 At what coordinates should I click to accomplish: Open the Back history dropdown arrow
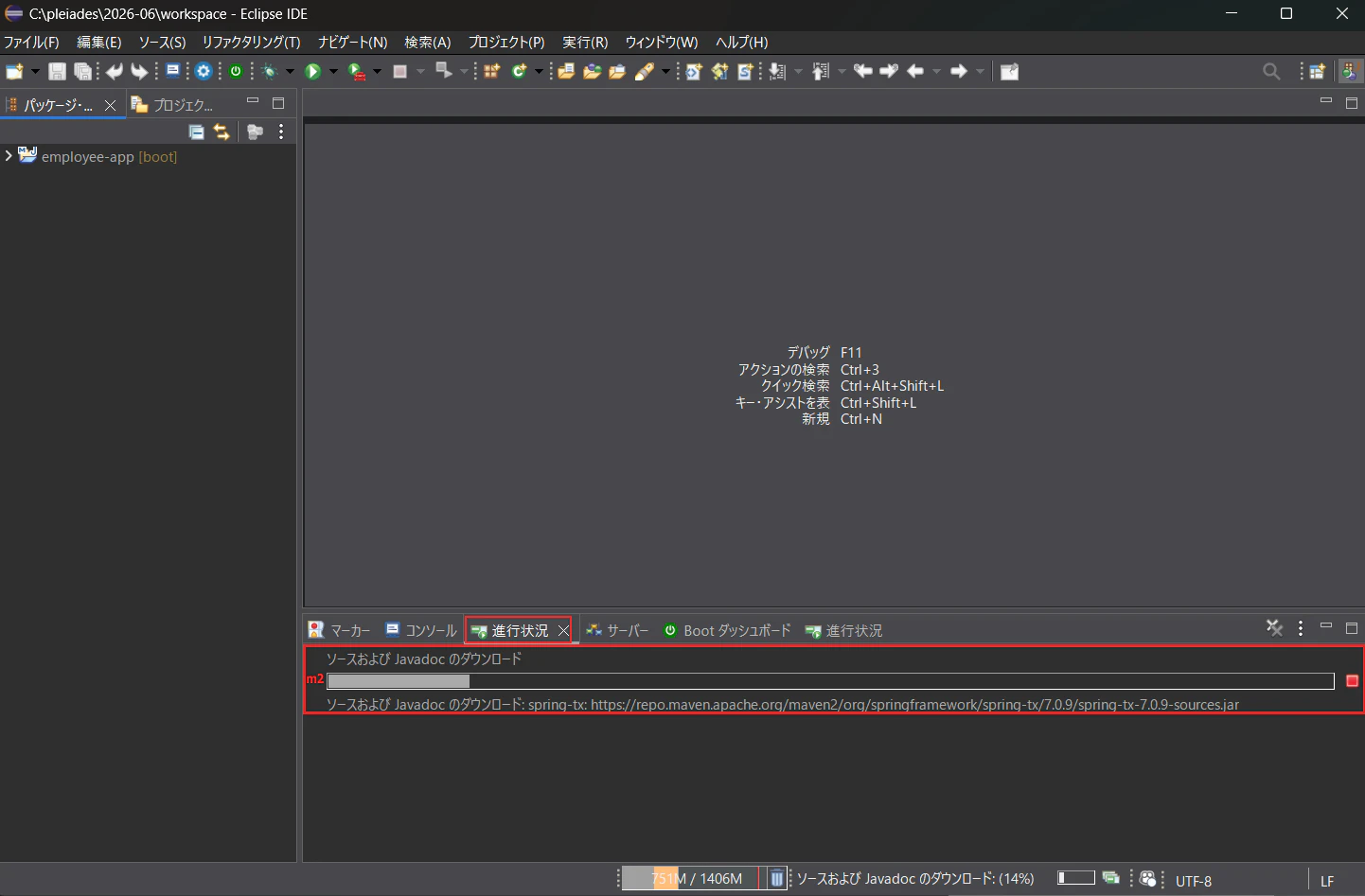tap(937, 72)
